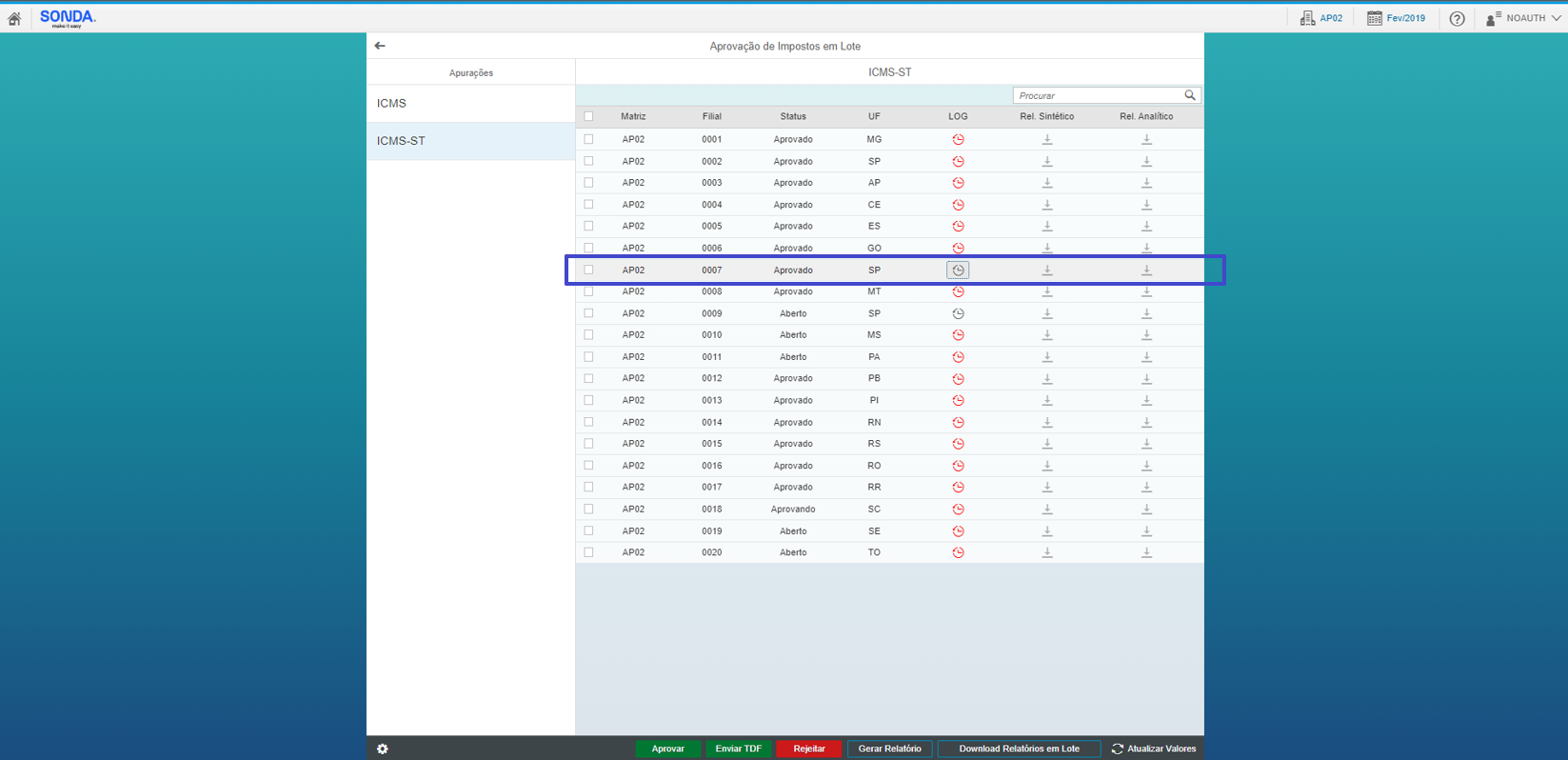
Task: Download Rel. Analítico for Filial 0017
Action: [1146, 487]
